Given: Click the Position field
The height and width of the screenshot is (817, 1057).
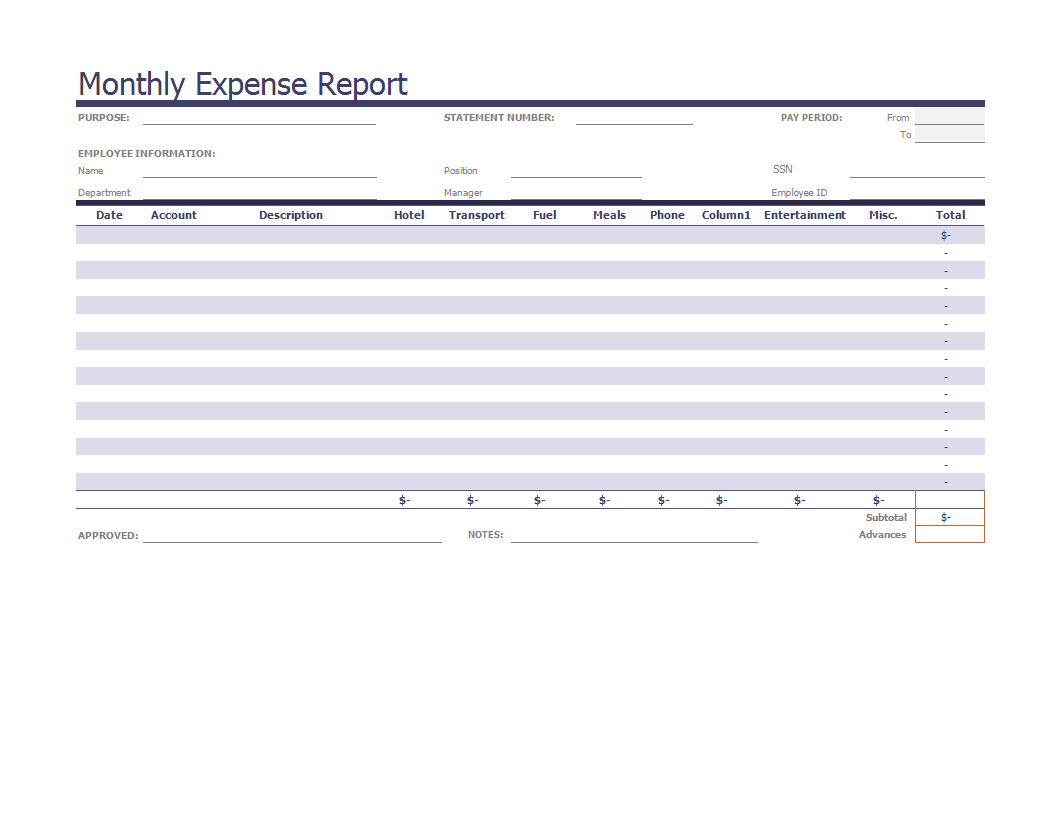Looking at the screenshot, I should [576, 170].
